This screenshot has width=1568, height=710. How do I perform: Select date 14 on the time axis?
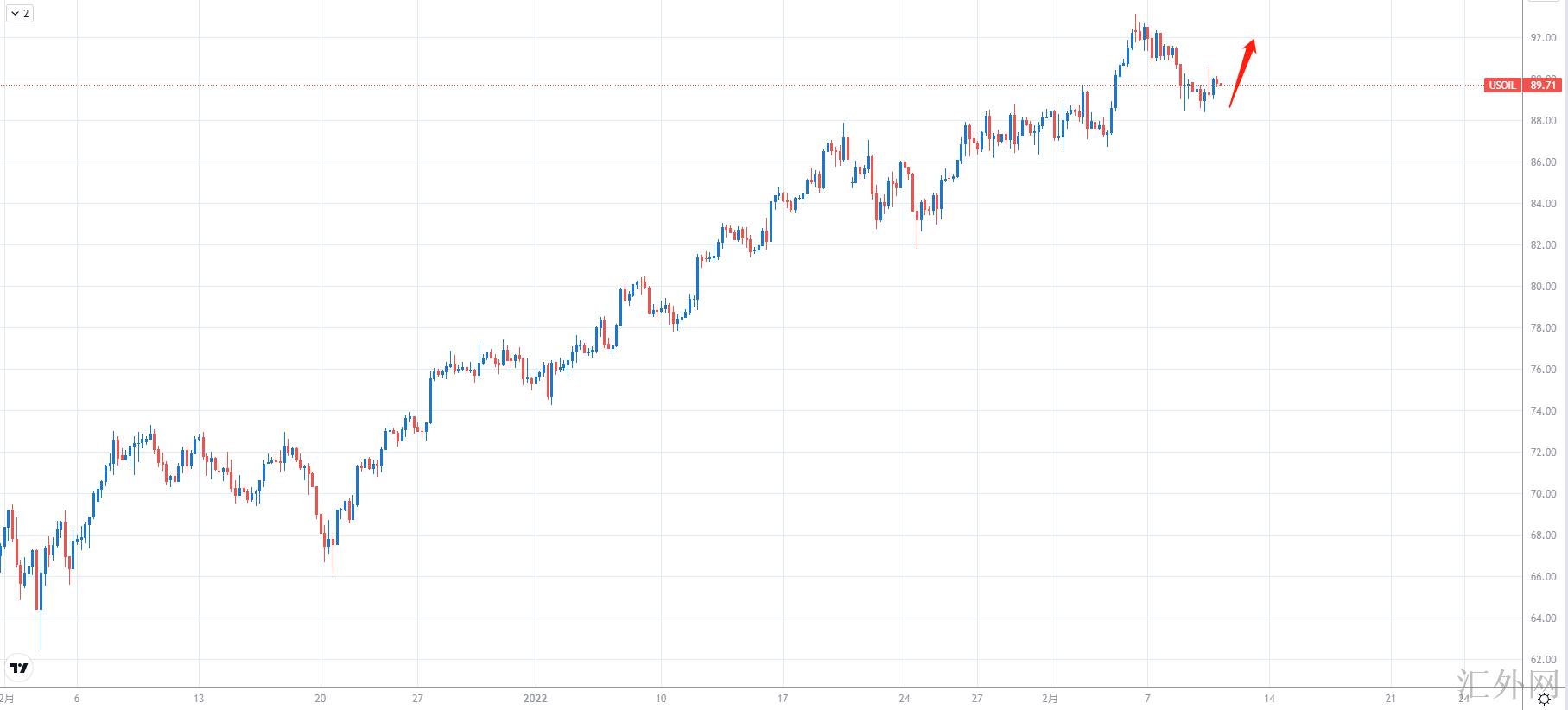1269,699
